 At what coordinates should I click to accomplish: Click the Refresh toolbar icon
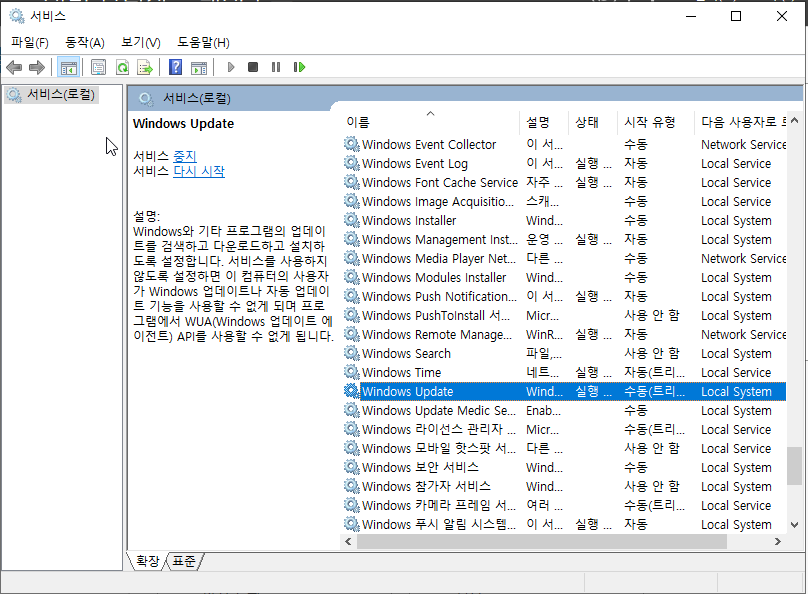pyautogui.click(x=122, y=67)
